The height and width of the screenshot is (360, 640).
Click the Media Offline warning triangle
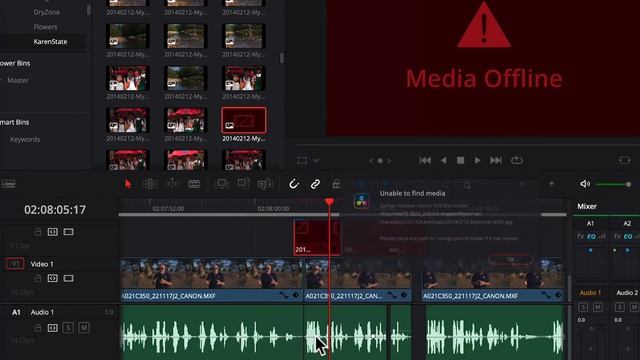pos(484,25)
